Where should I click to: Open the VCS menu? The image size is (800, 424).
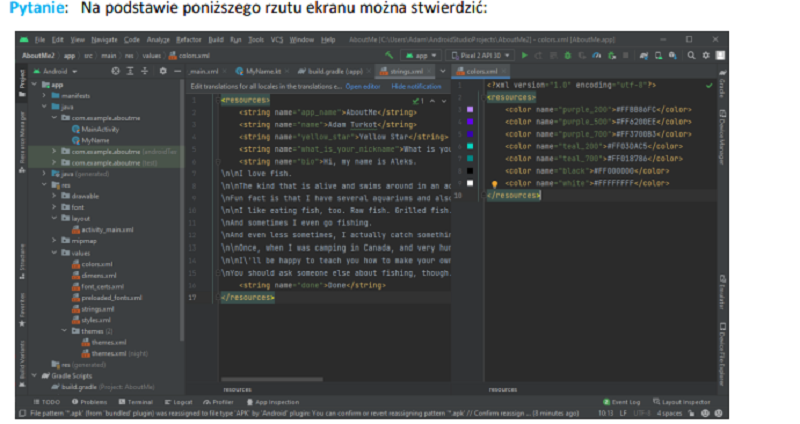277,39
